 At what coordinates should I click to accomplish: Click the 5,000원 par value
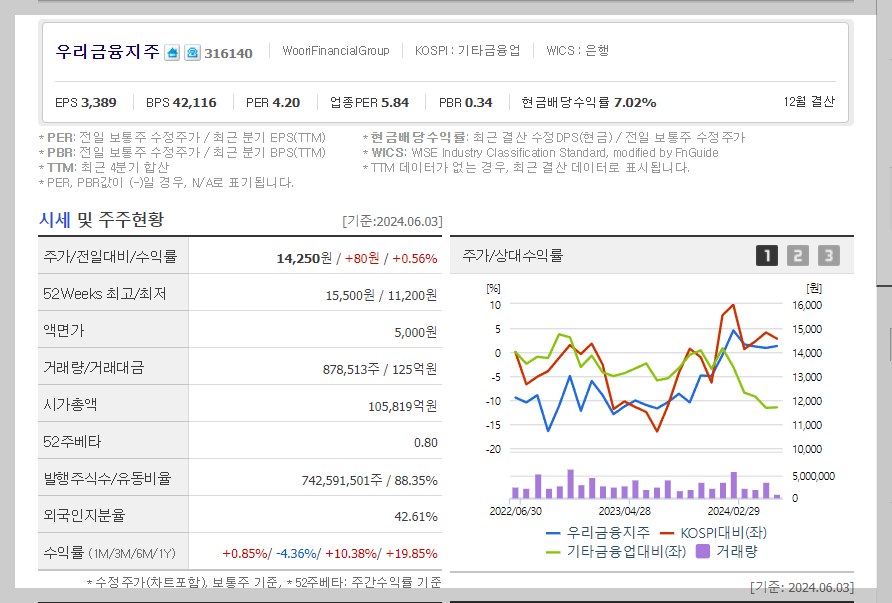pyautogui.click(x=415, y=332)
